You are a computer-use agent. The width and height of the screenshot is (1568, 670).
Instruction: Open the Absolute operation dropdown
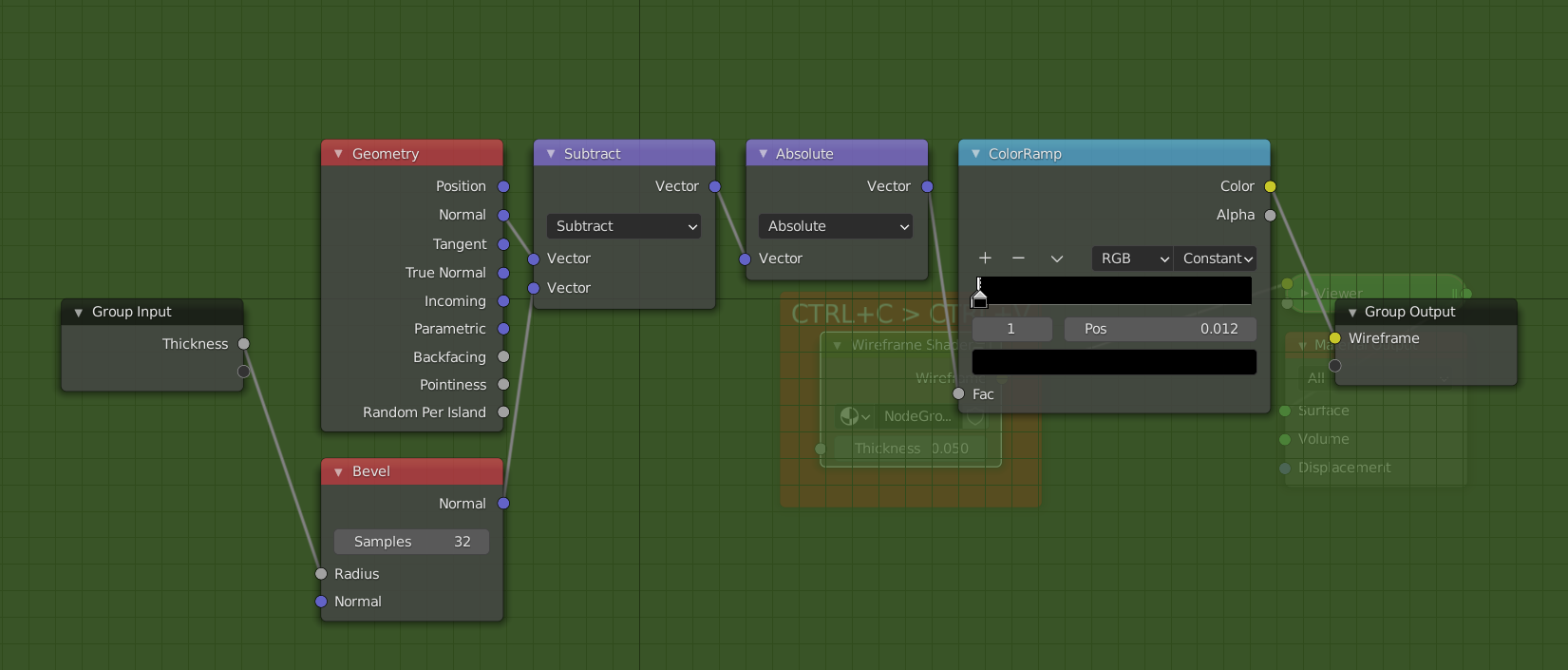click(836, 226)
